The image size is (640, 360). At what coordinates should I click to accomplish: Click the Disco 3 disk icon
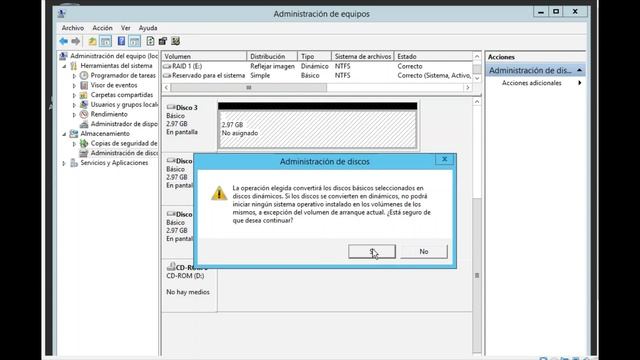pyautogui.click(x=171, y=107)
